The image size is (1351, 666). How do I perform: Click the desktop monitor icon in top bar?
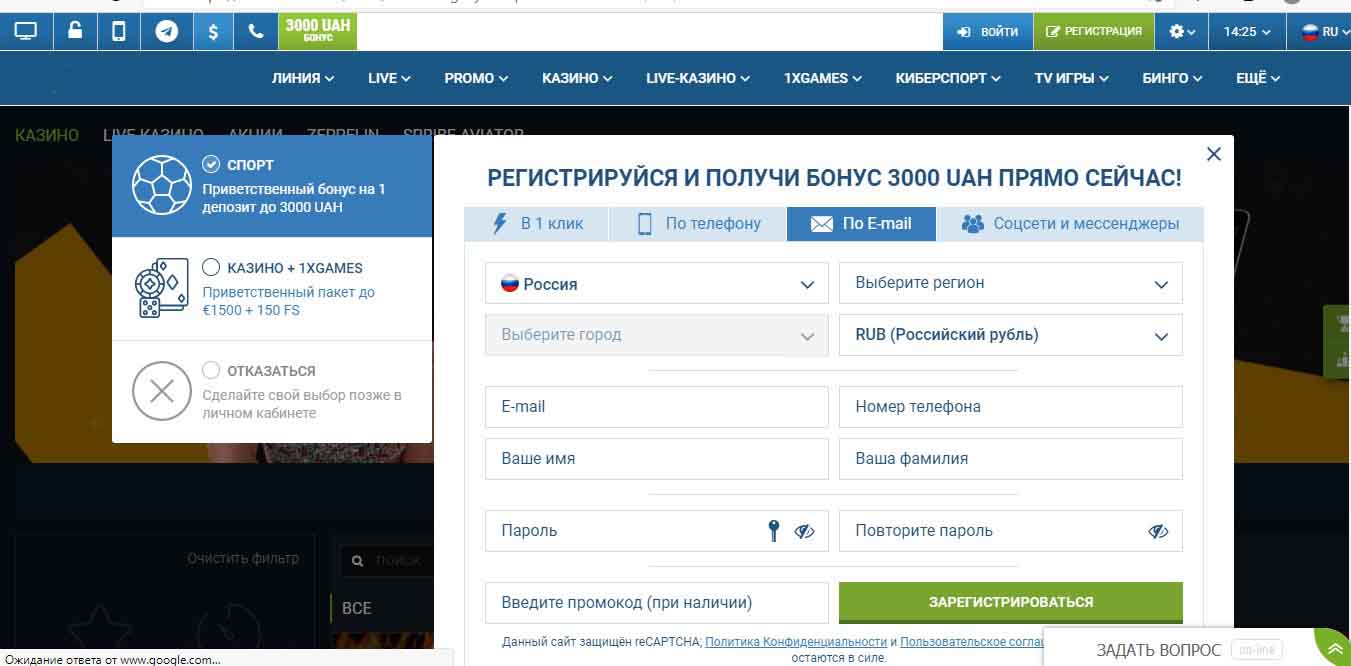tap(25, 32)
